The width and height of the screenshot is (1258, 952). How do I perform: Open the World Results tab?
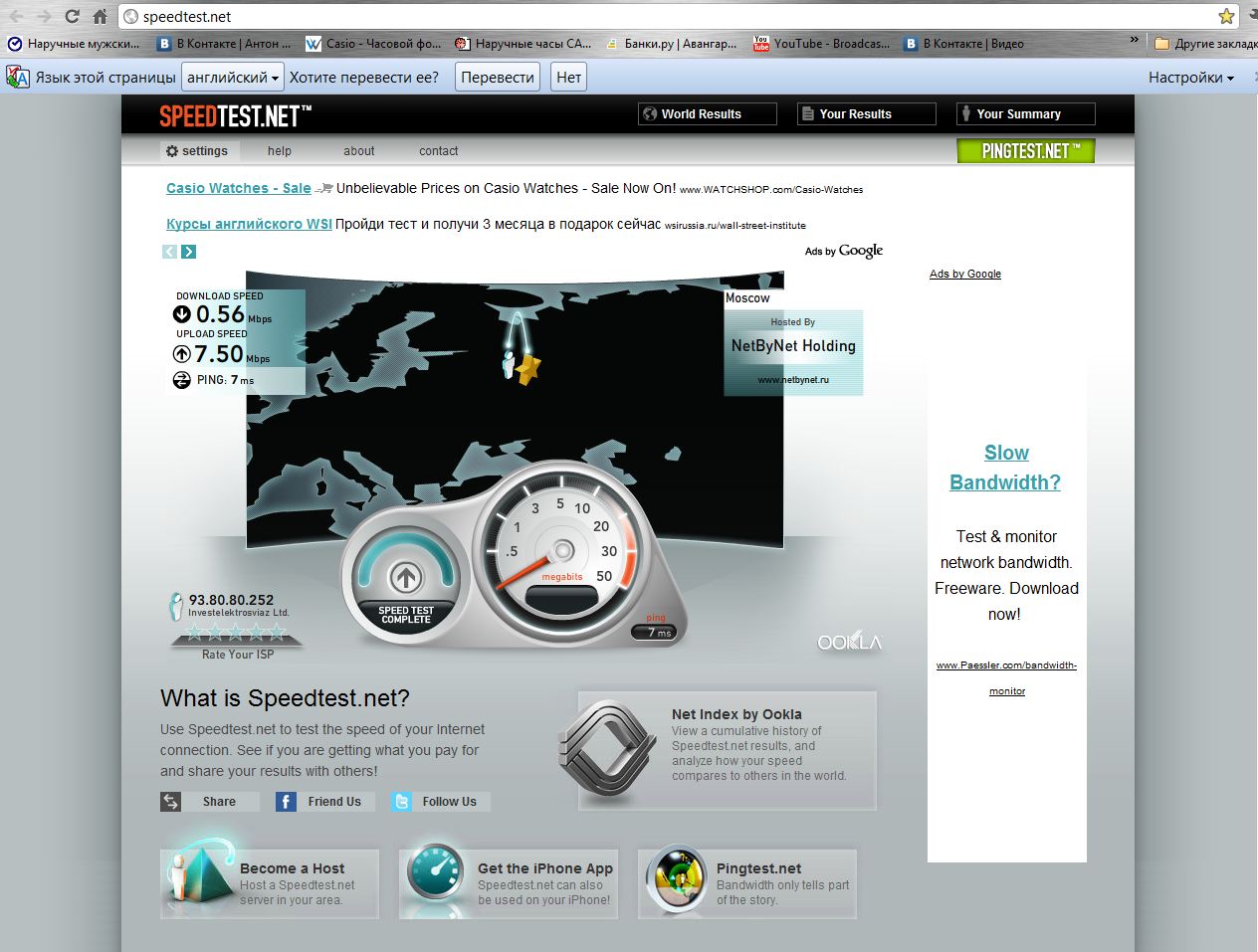click(707, 114)
